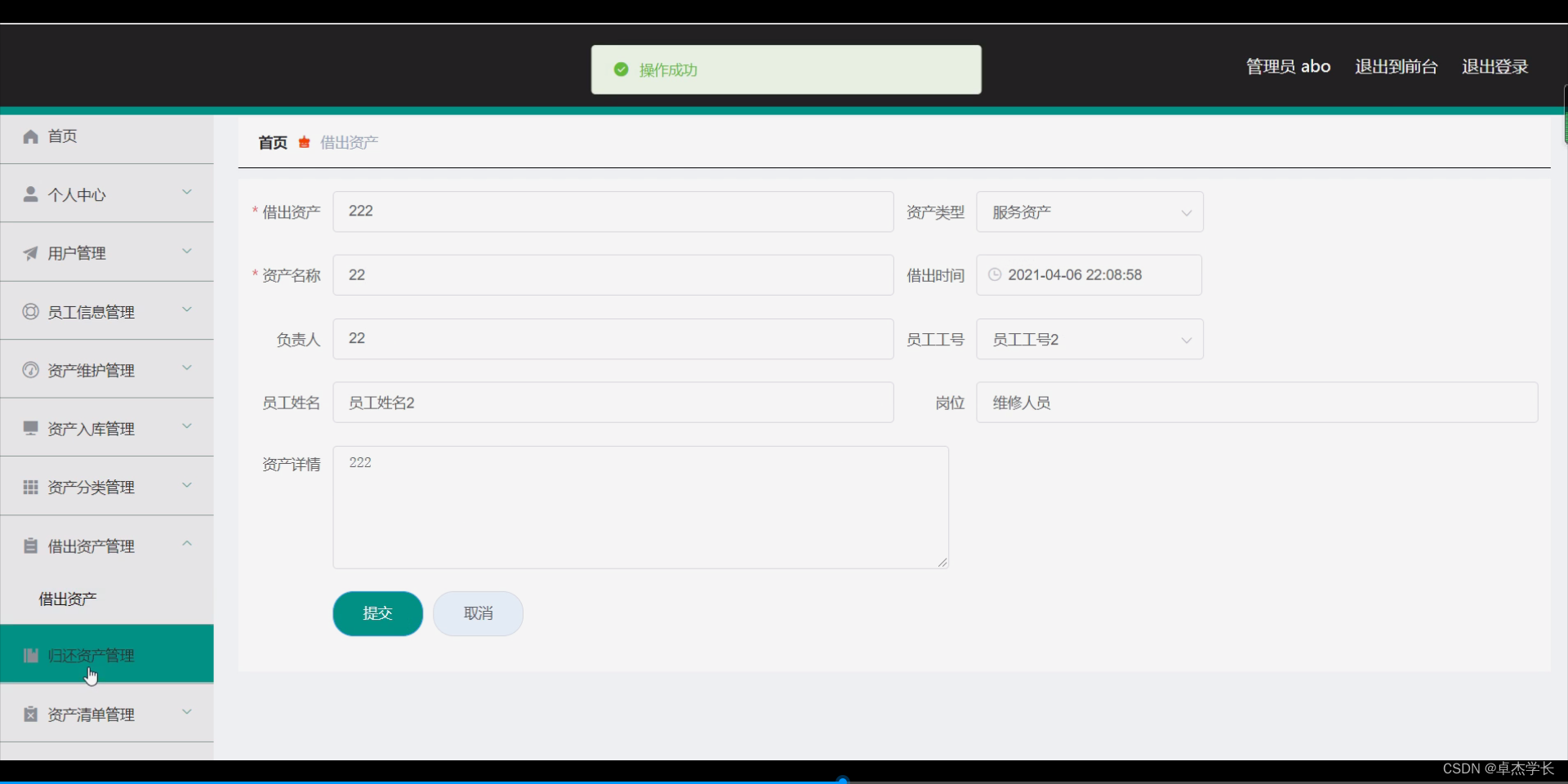1568x784 pixels.
Task: Click the 资产分类管理 grid icon
Action: pyautogui.click(x=29, y=487)
